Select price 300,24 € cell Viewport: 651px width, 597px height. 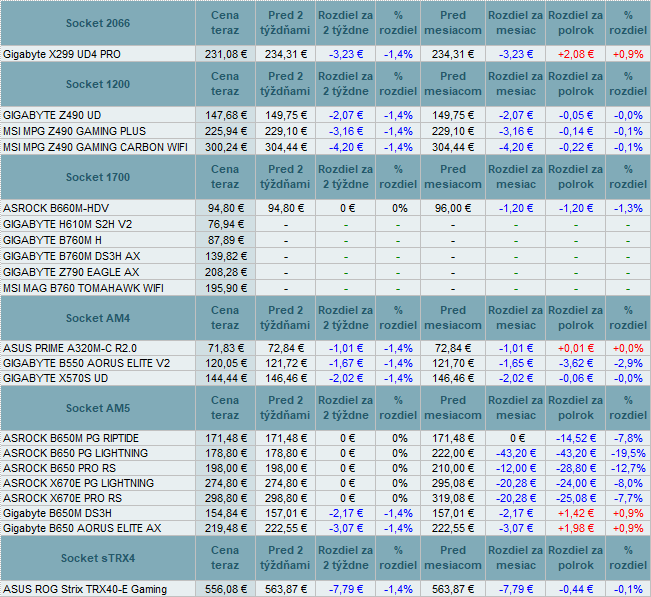point(225,147)
